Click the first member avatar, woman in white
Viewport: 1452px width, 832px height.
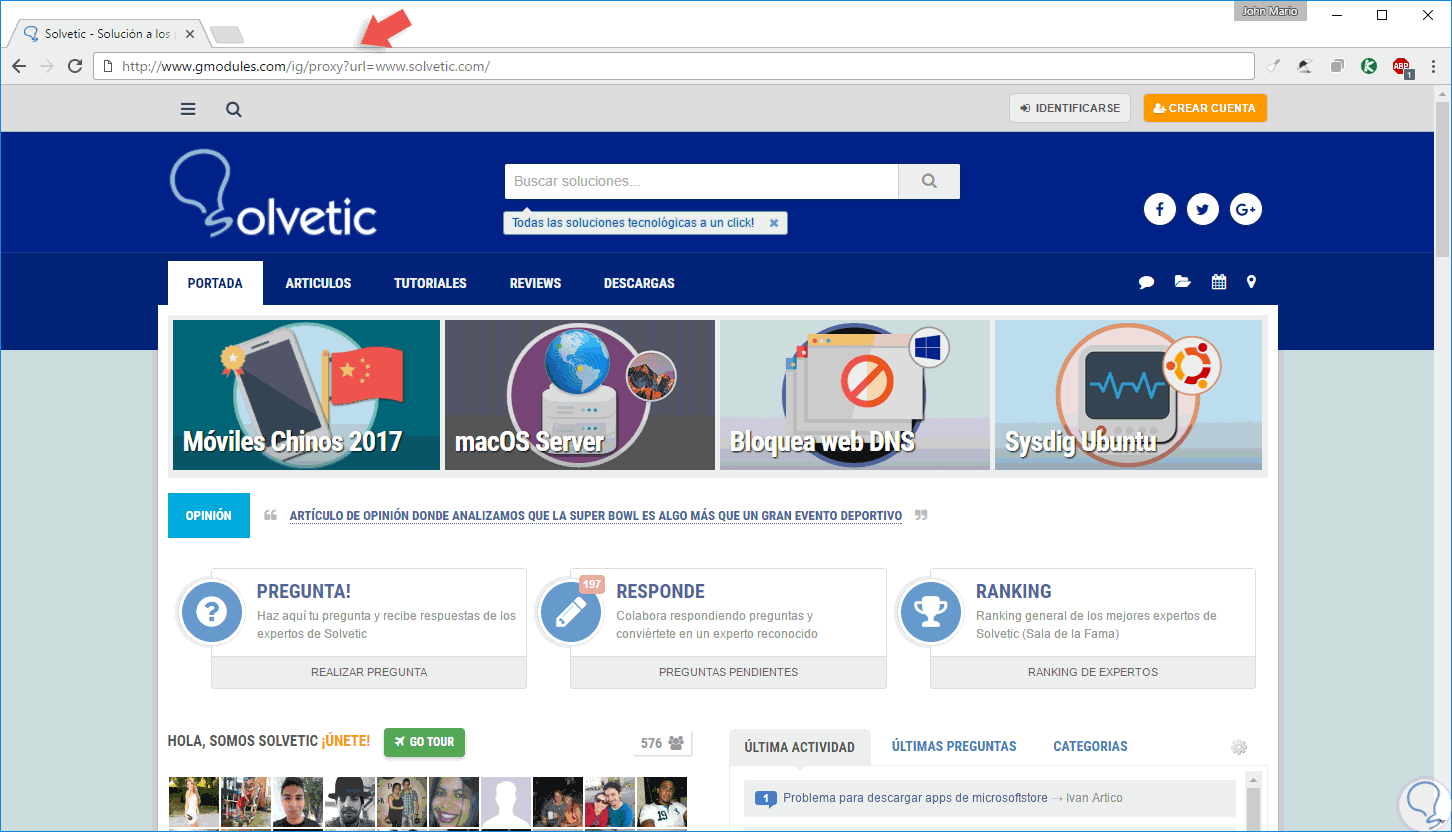click(x=193, y=802)
